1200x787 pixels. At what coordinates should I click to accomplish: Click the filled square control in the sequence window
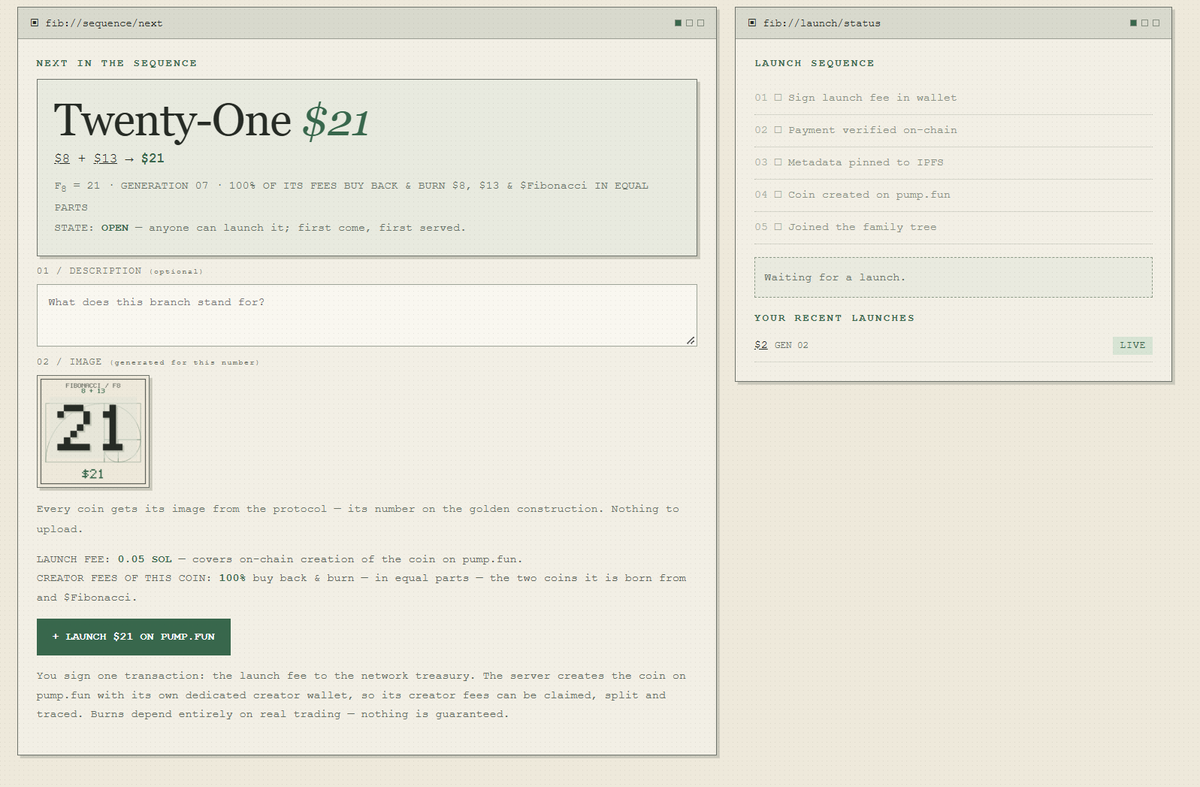679,23
